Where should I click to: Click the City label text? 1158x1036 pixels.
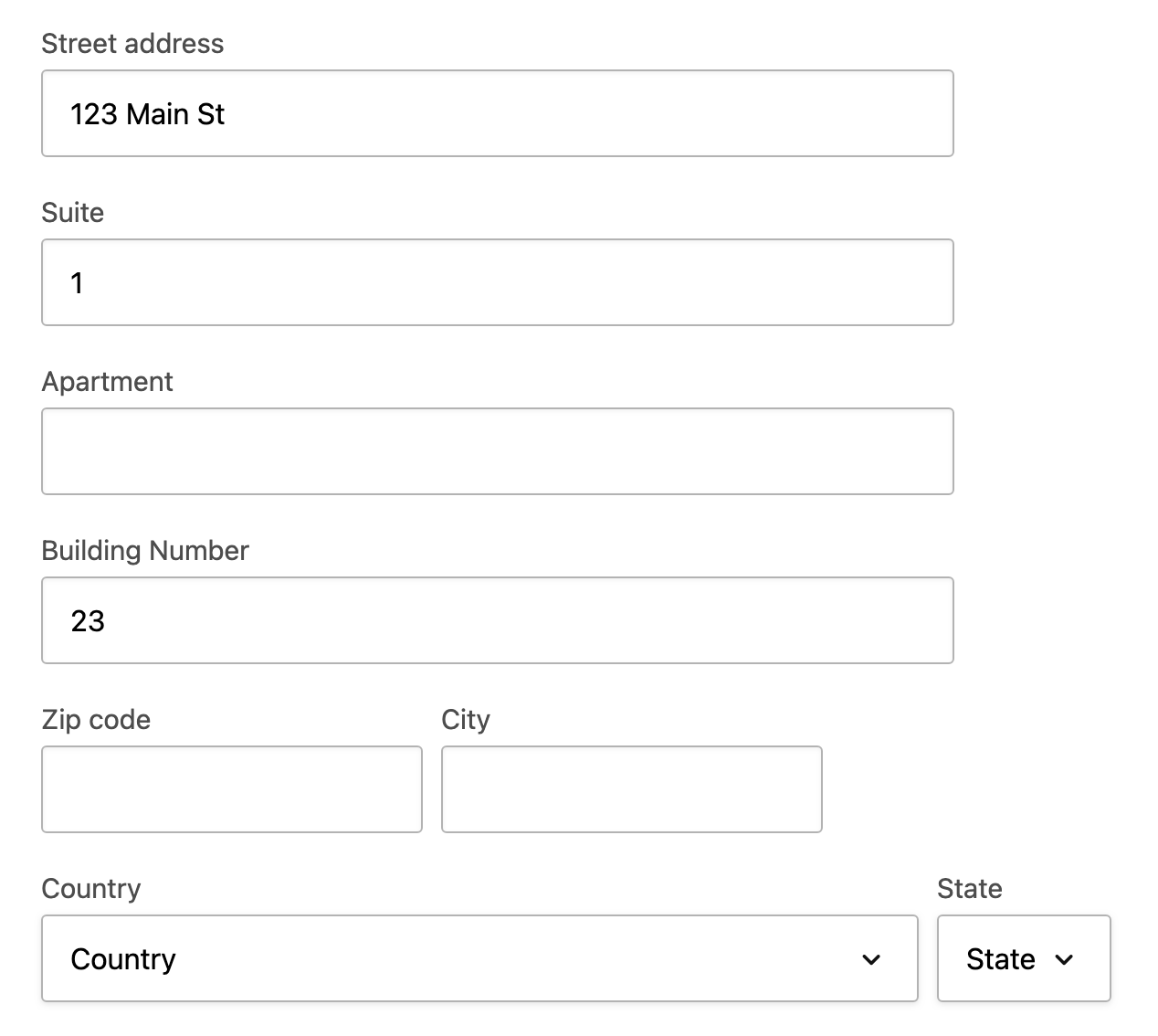[466, 720]
